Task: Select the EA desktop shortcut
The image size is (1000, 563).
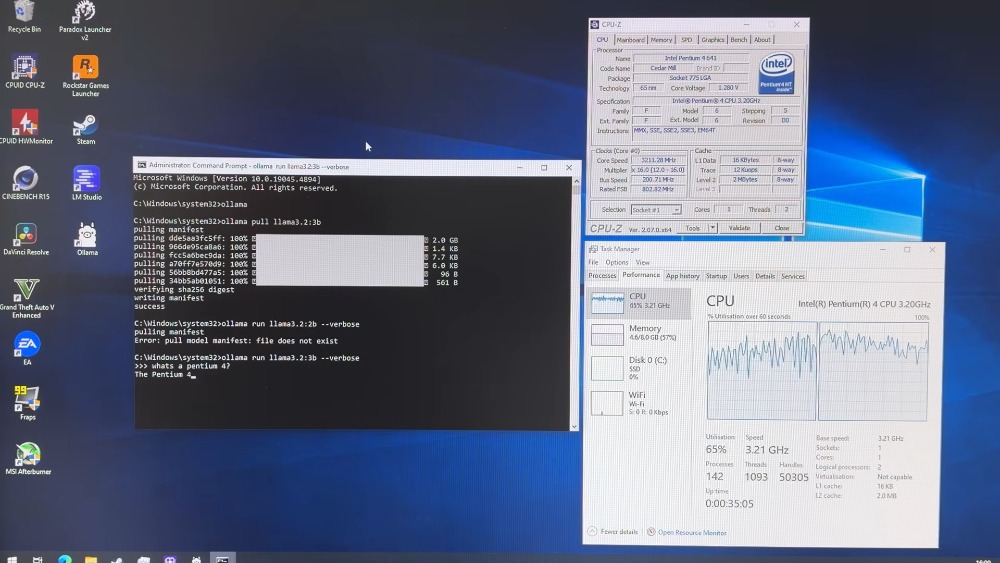Action: [27, 349]
